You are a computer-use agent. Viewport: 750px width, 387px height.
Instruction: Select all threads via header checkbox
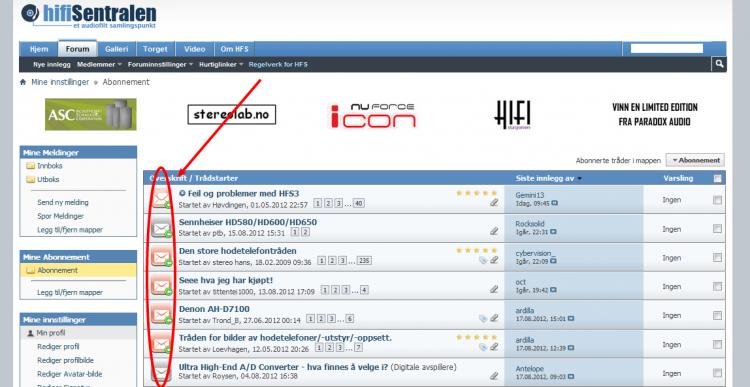tap(717, 178)
